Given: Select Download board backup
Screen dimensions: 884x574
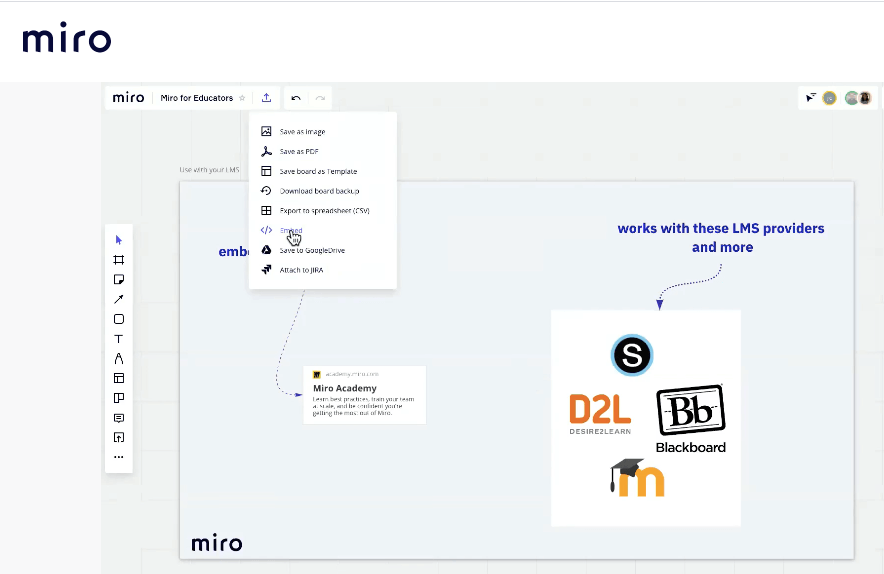Looking at the screenshot, I should pos(322,191).
